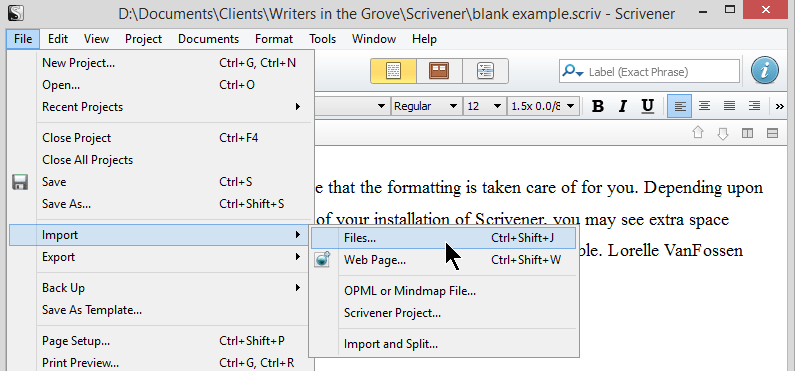Choose Import and Split... option
The width and height of the screenshot is (795, 371).
point(444,344)
